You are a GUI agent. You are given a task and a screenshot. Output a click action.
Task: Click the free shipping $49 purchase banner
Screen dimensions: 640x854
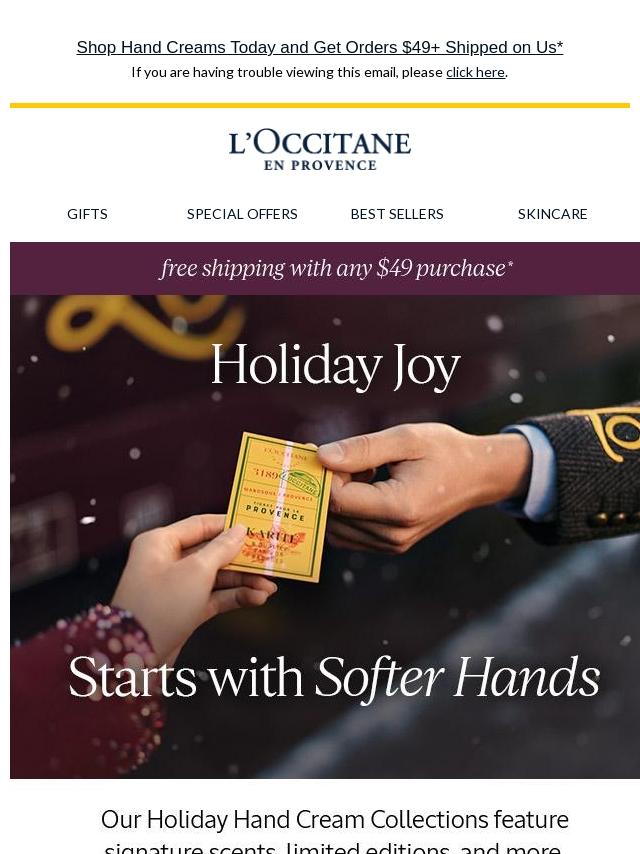tap(325, 269)
